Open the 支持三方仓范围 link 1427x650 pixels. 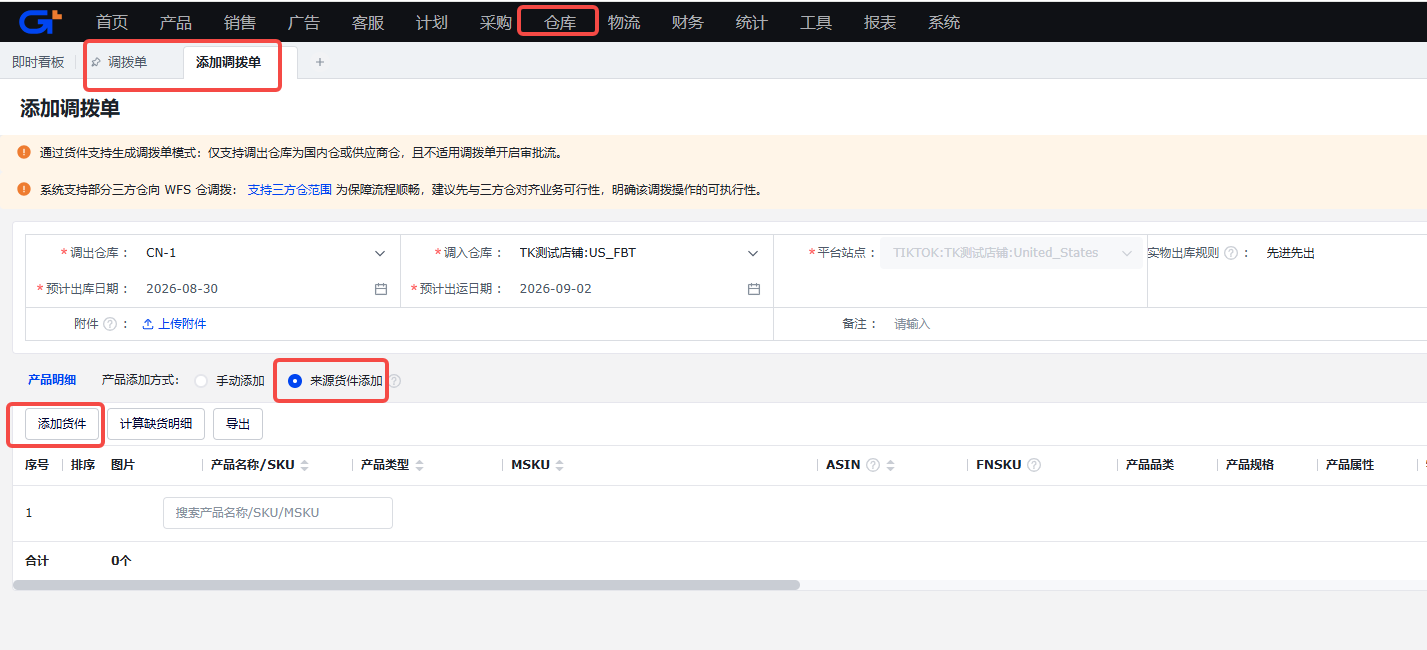click(289, 189)
